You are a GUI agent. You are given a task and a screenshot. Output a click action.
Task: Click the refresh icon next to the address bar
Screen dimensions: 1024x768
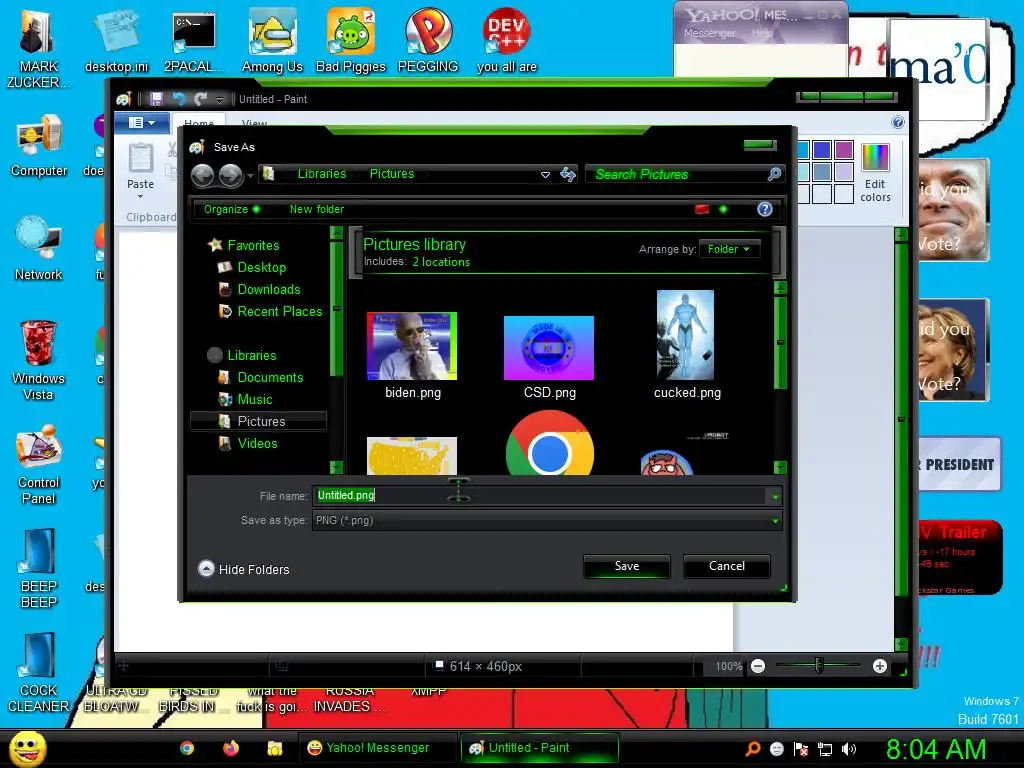568,174
